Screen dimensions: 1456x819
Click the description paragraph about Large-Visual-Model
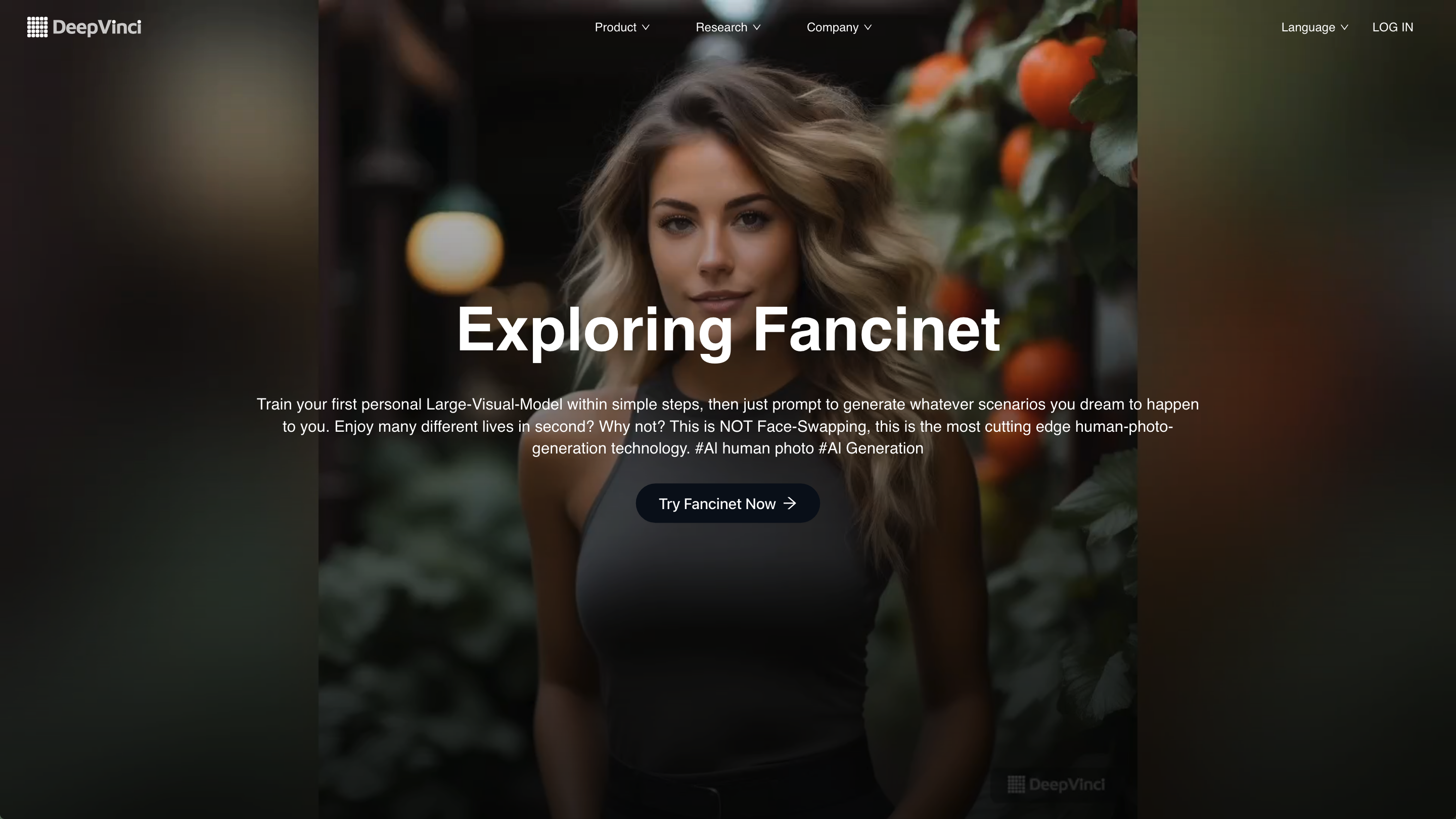[728, 426]
